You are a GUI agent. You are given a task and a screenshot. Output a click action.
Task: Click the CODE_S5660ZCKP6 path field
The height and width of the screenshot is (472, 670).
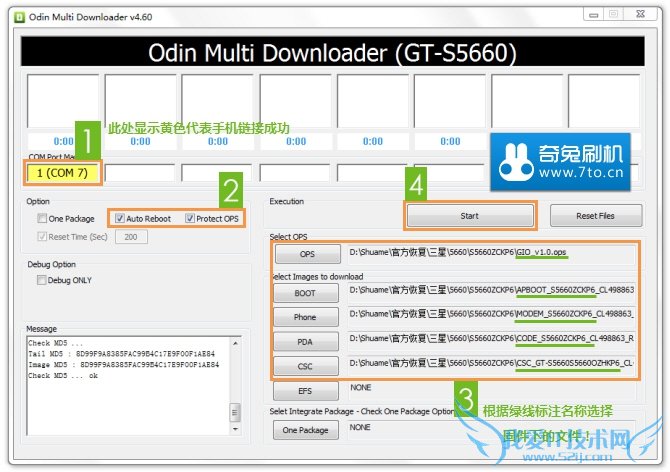pyautogui.click(x=491, y=341)
